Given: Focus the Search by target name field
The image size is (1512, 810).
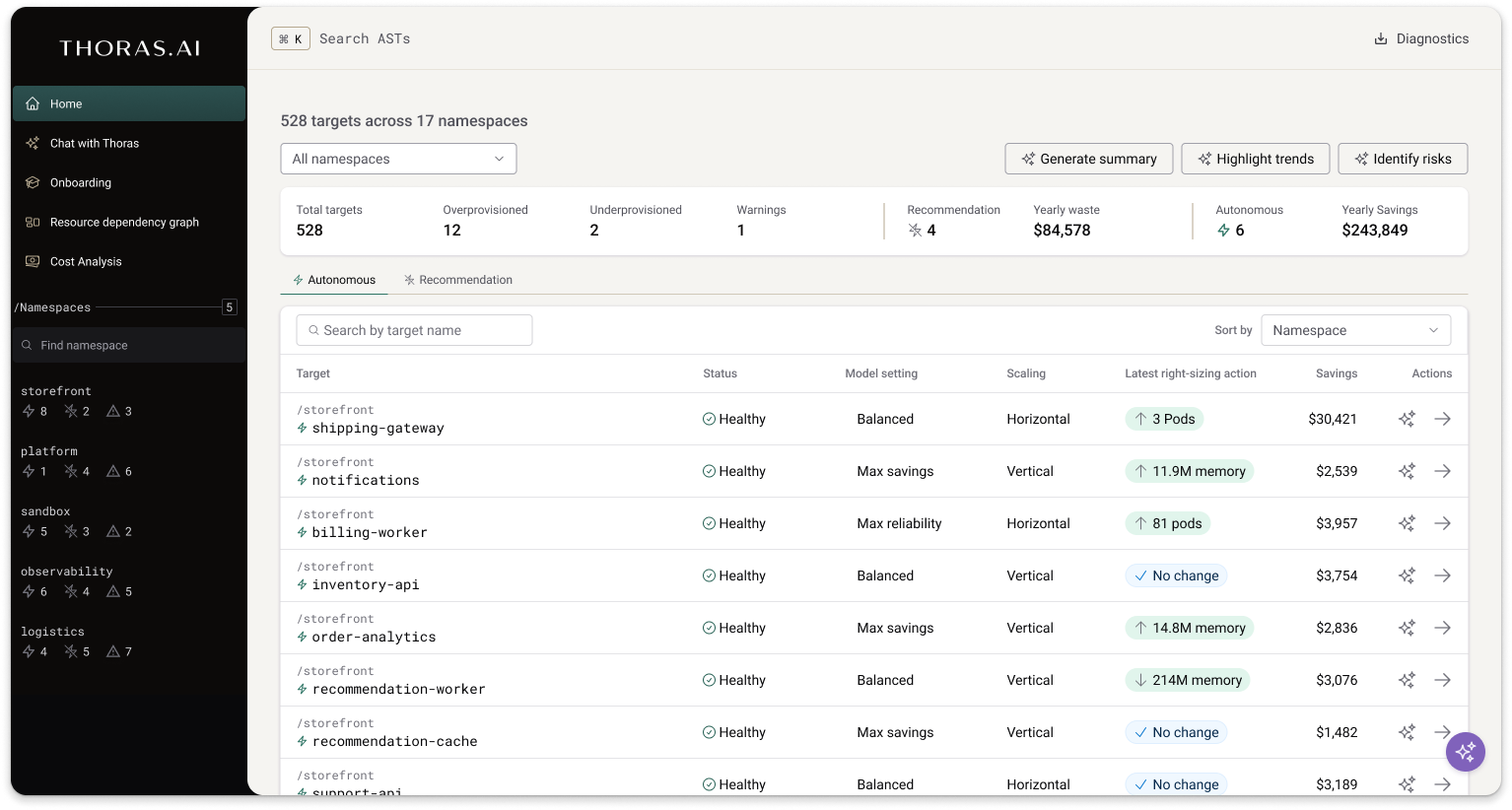Looking at the screenshot, I should point(414,330).
